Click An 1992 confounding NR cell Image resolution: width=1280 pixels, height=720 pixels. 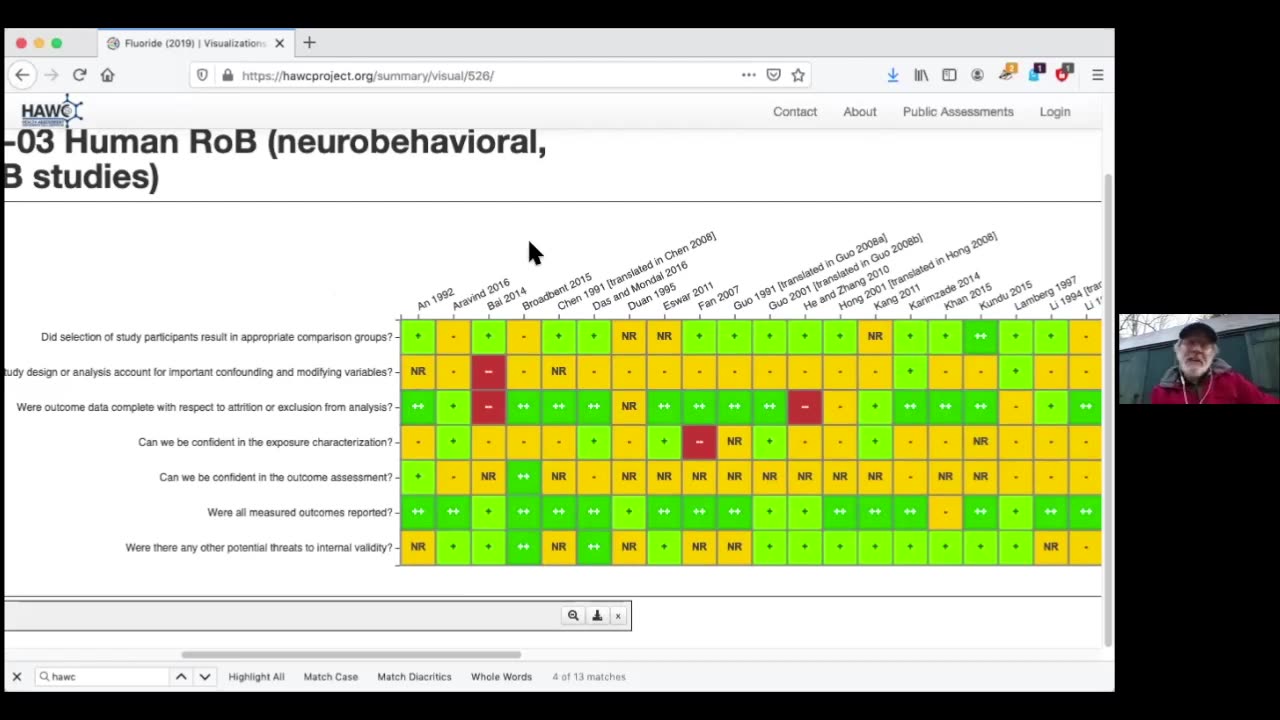click(418, 371)
